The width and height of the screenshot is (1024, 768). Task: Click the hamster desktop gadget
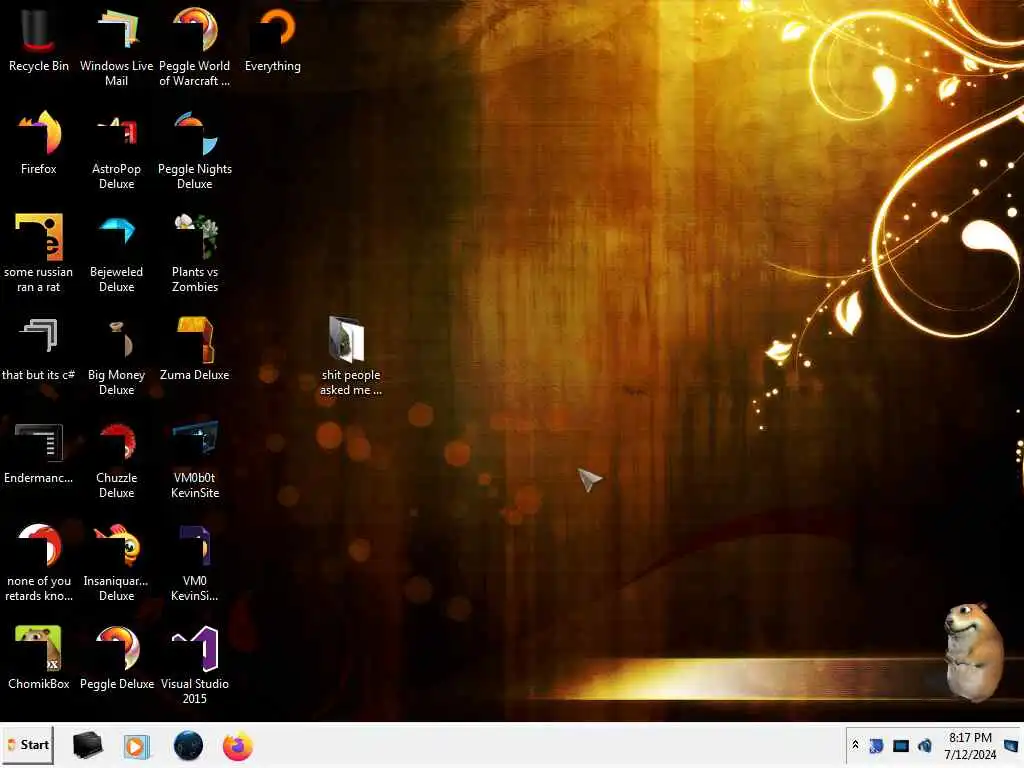coord(973,652)
